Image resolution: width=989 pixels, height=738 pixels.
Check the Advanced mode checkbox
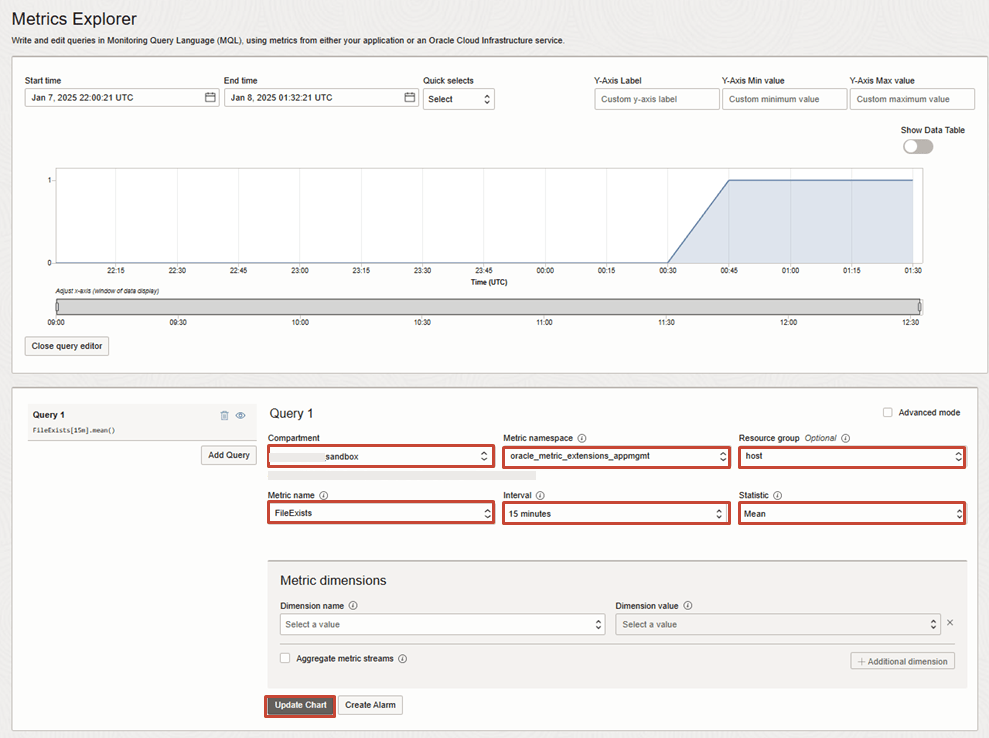[888, 413]
